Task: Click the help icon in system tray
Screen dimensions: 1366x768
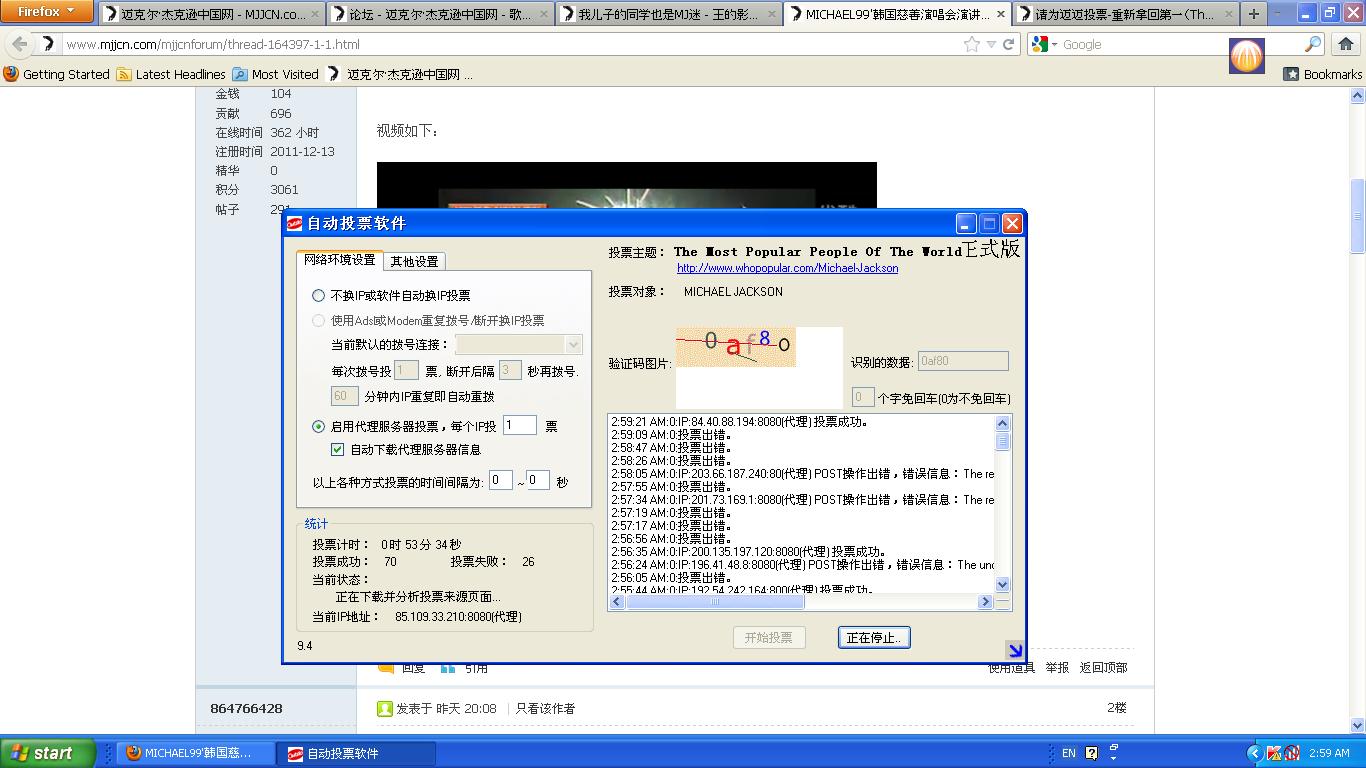Action: 1091,753
